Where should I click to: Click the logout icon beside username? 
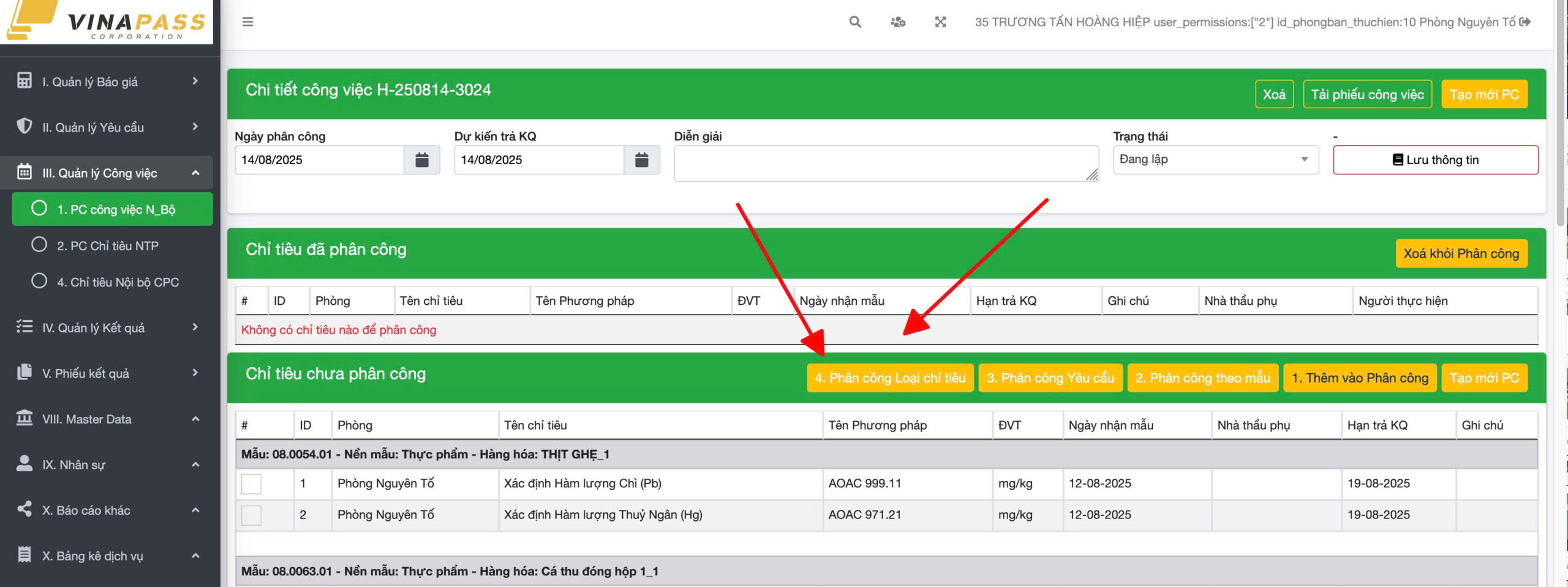1526,22
